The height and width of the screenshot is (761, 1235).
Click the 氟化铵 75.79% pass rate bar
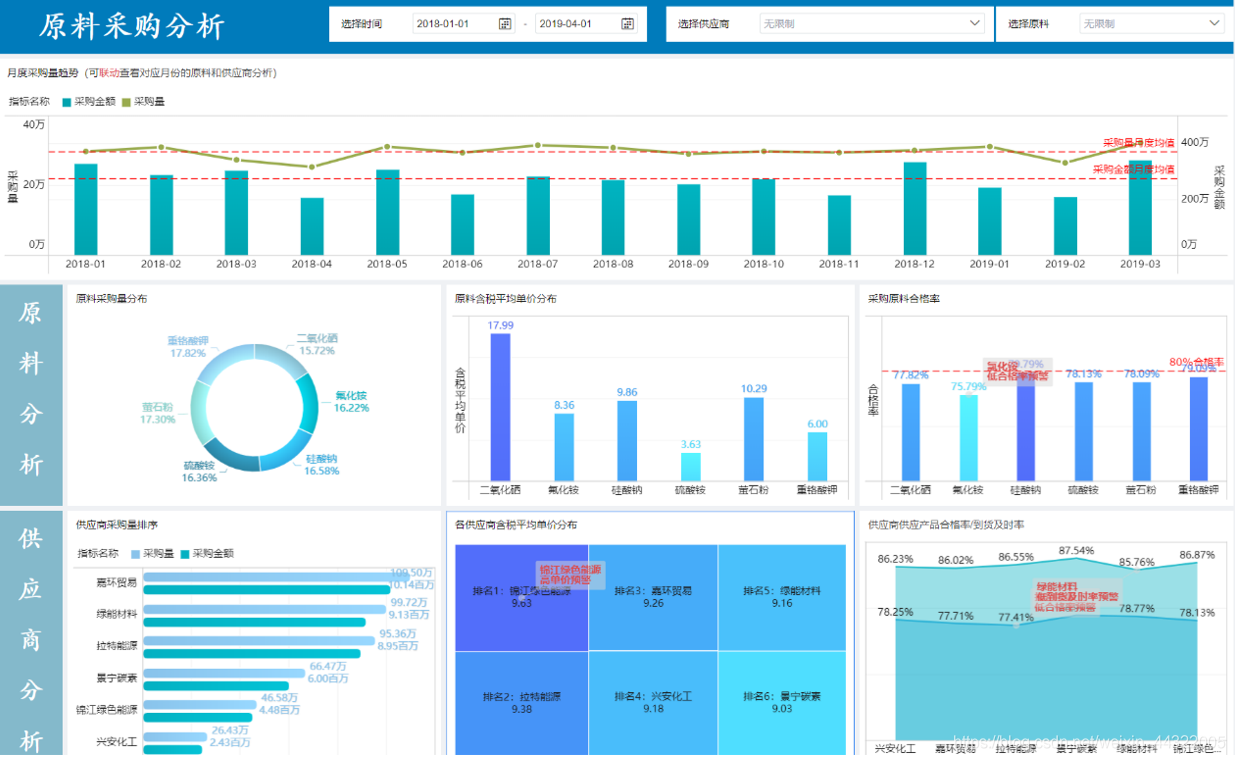pos(969,438)
